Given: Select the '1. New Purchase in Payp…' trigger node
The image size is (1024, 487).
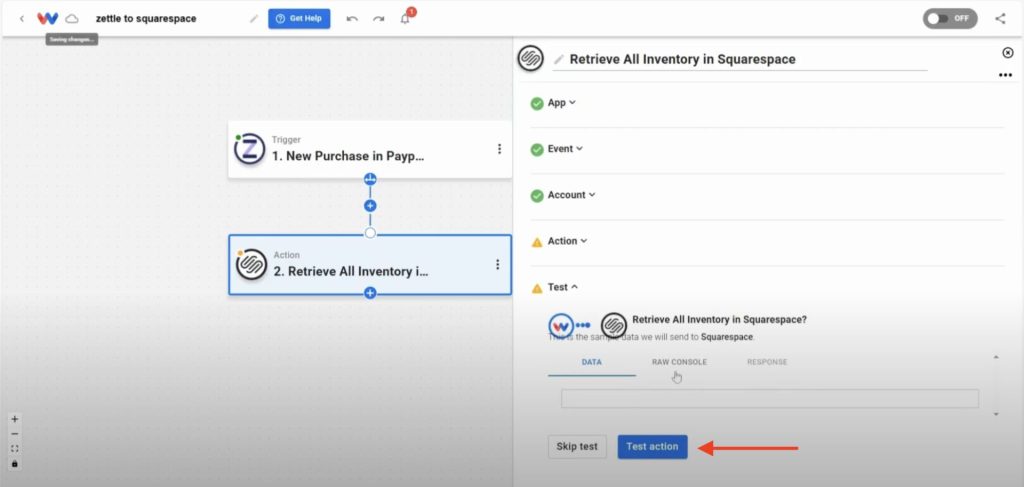Looking at the screenshot, I should [370, 149].
